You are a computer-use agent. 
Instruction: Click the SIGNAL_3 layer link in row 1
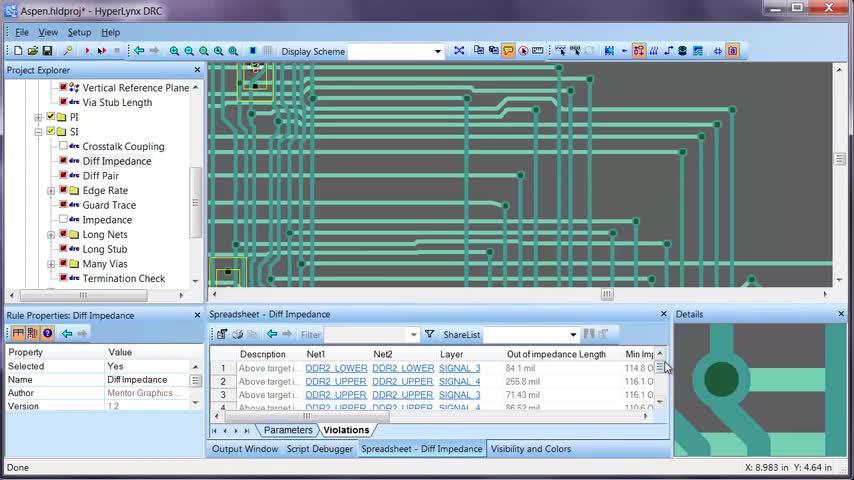click(x=459, y=368)
